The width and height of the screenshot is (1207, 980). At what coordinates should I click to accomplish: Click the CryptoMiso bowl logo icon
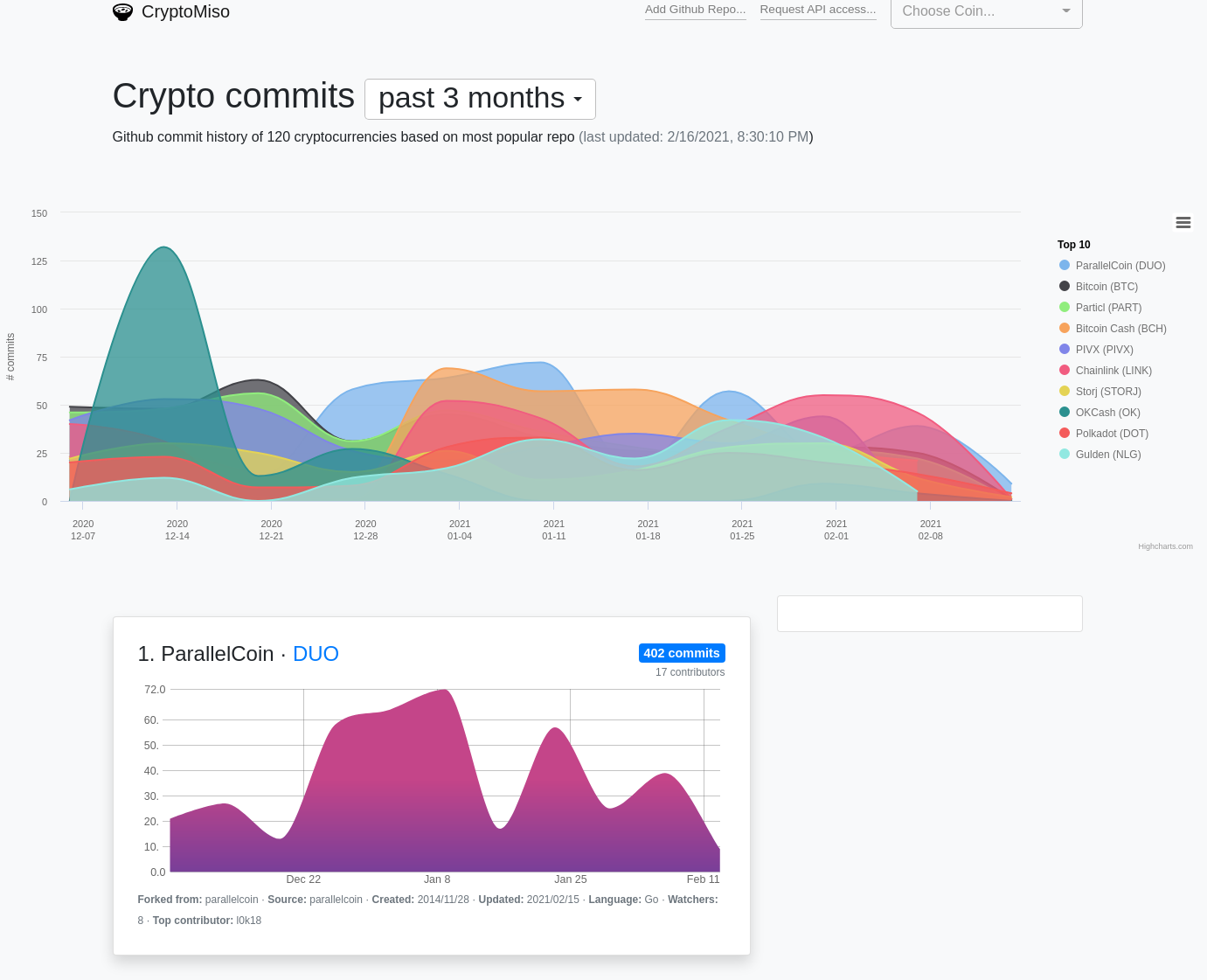tap(122, 11)
